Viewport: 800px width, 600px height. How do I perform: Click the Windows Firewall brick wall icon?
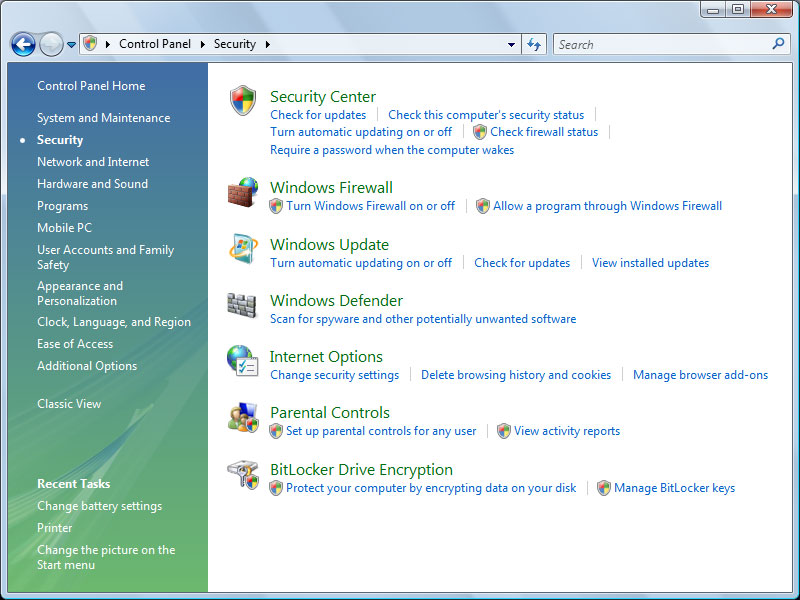tap(243, 192)
